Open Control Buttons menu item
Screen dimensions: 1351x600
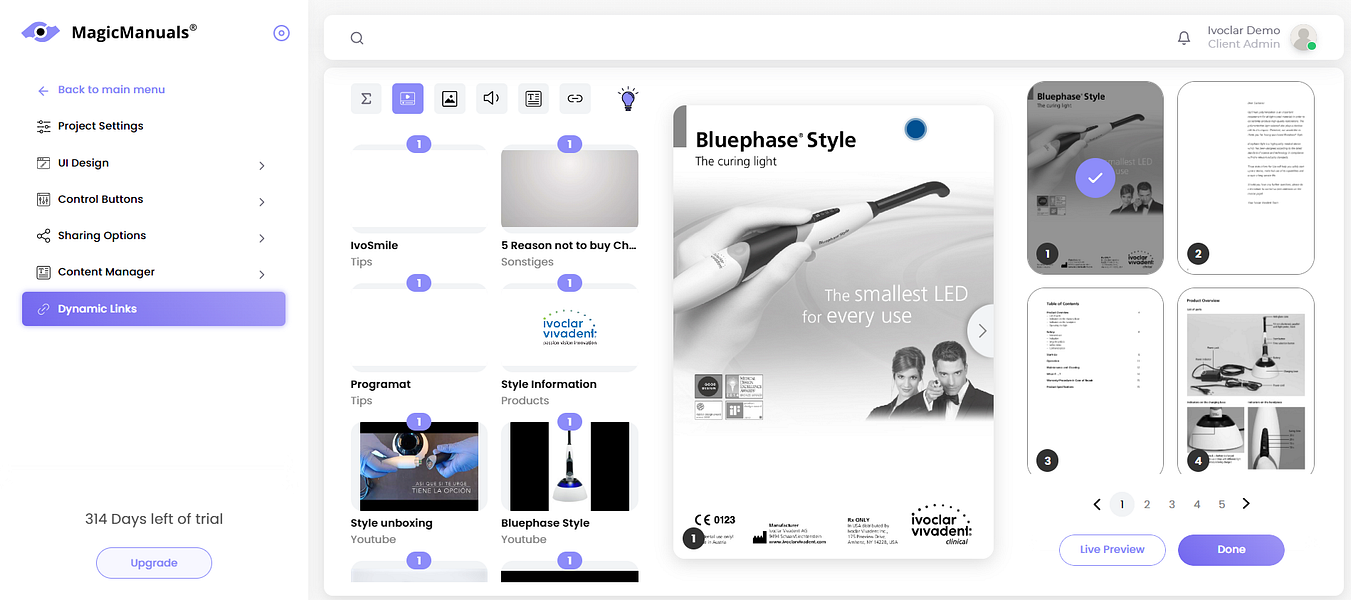[x=153, y=199]
